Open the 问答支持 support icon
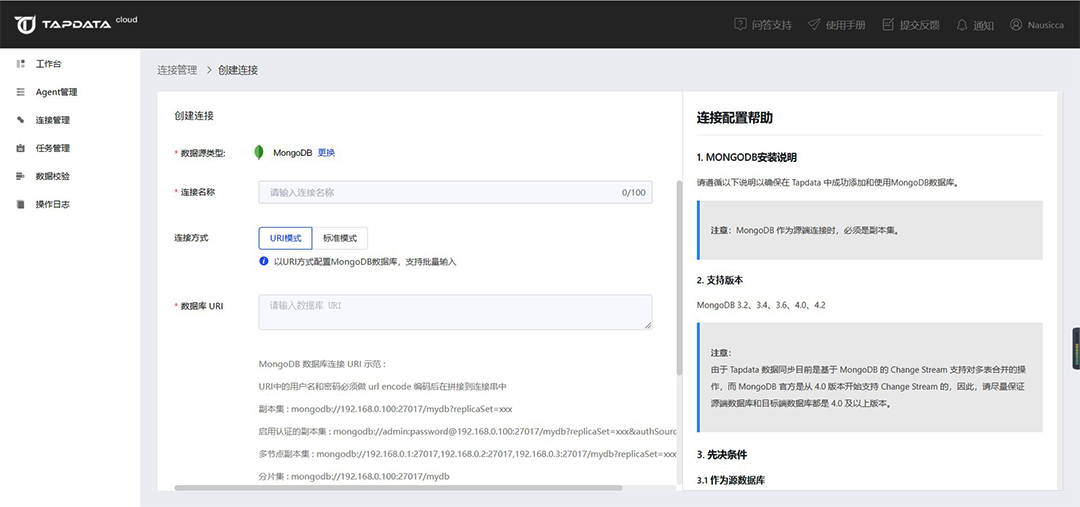The image size is (1080, 507). [740, 24]
